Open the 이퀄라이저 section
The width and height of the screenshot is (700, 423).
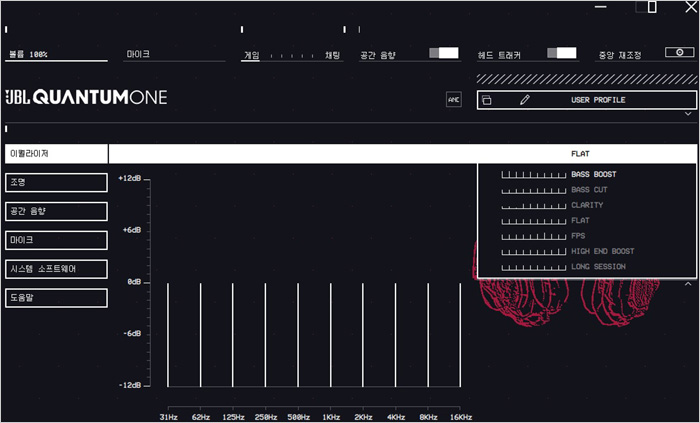[x=56, y=153]
